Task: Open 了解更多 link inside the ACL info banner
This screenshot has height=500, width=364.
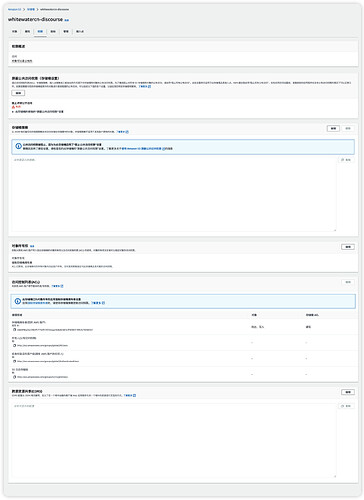Action: 96,303
